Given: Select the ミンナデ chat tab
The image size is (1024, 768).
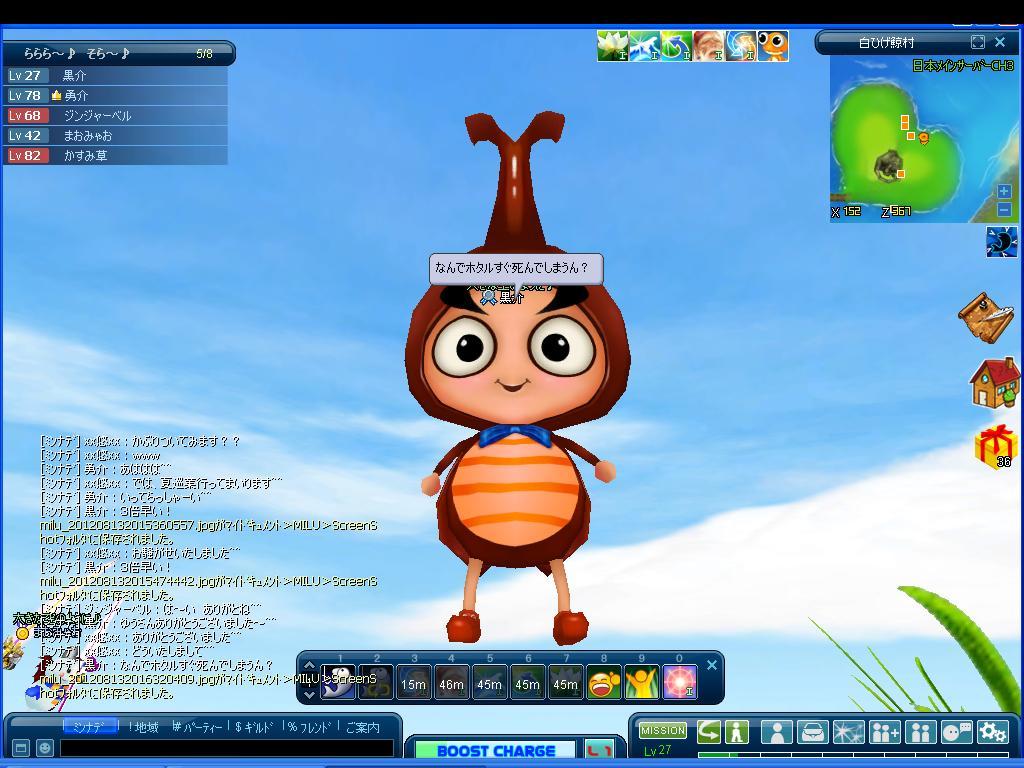Looking at the screenshot, I should (90, 727).
